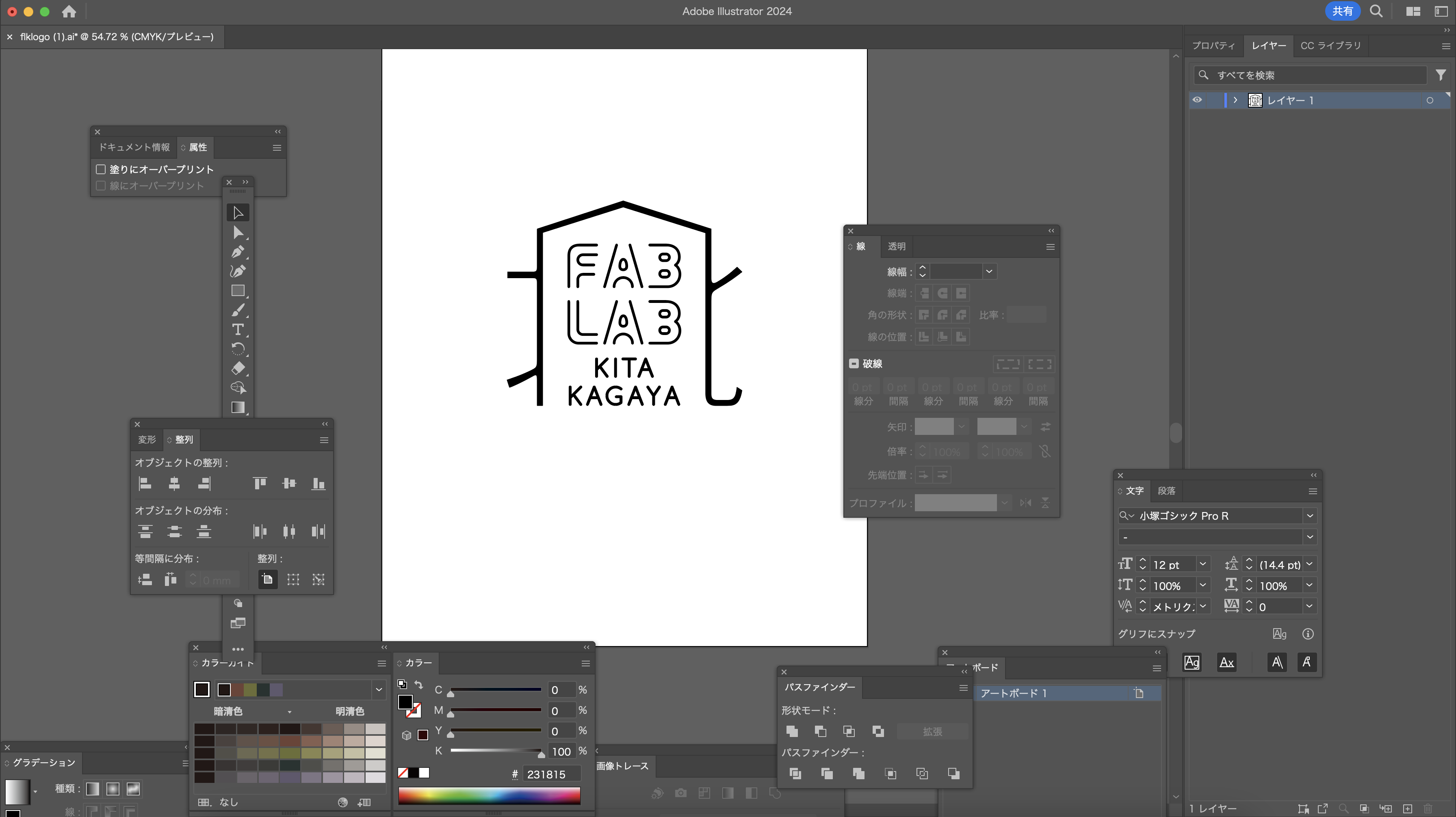This screenshot has width=1456, height=817.
Task: Open Color Guide harmony rules dropdown
Action: (x=379, y=689)
